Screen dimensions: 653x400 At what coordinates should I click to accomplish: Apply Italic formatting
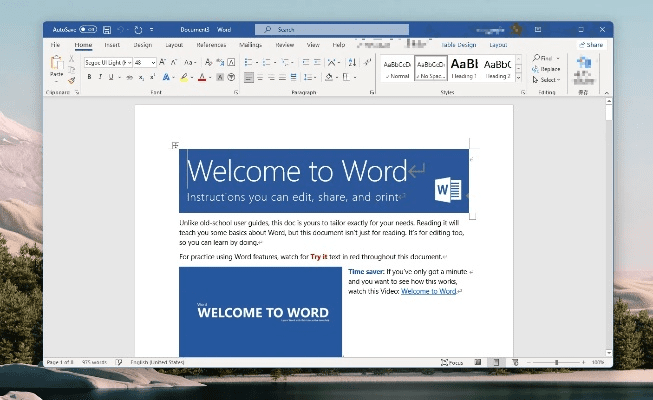coord(100,77)
